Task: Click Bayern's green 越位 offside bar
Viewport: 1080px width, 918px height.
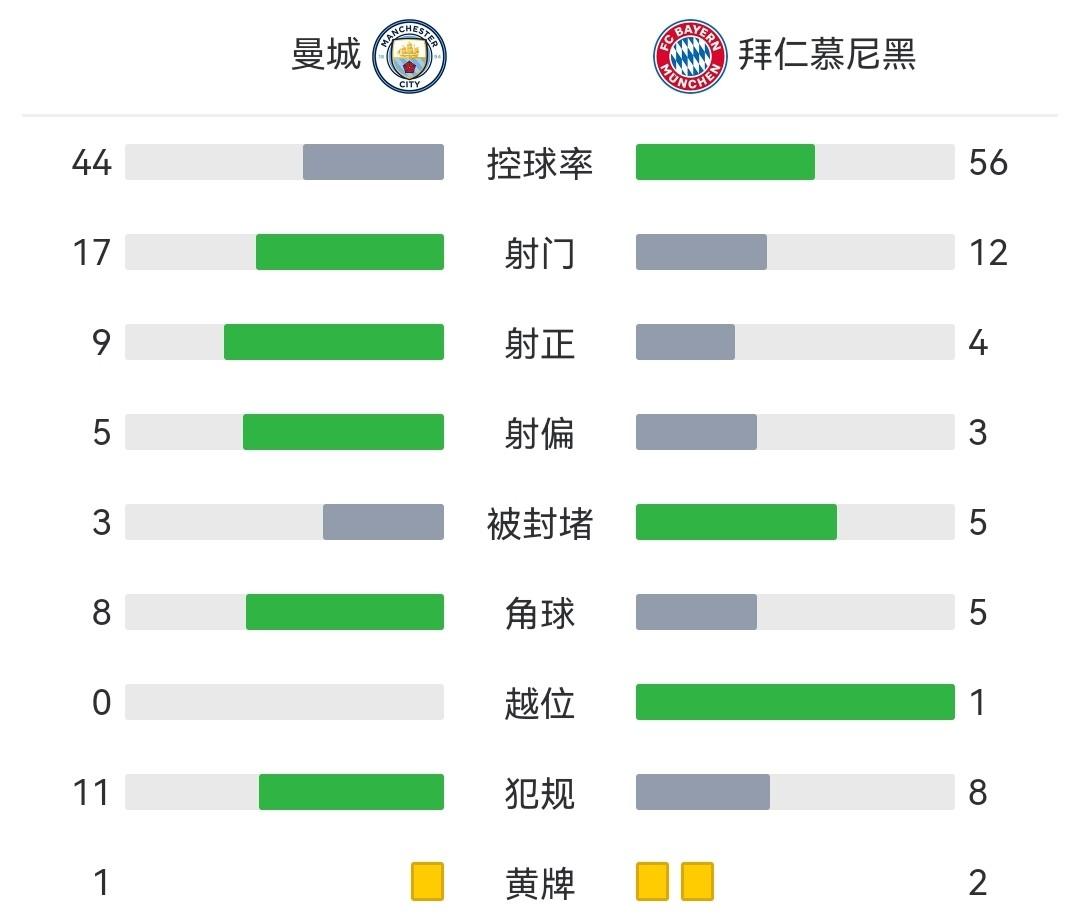Action: point(795,702)
